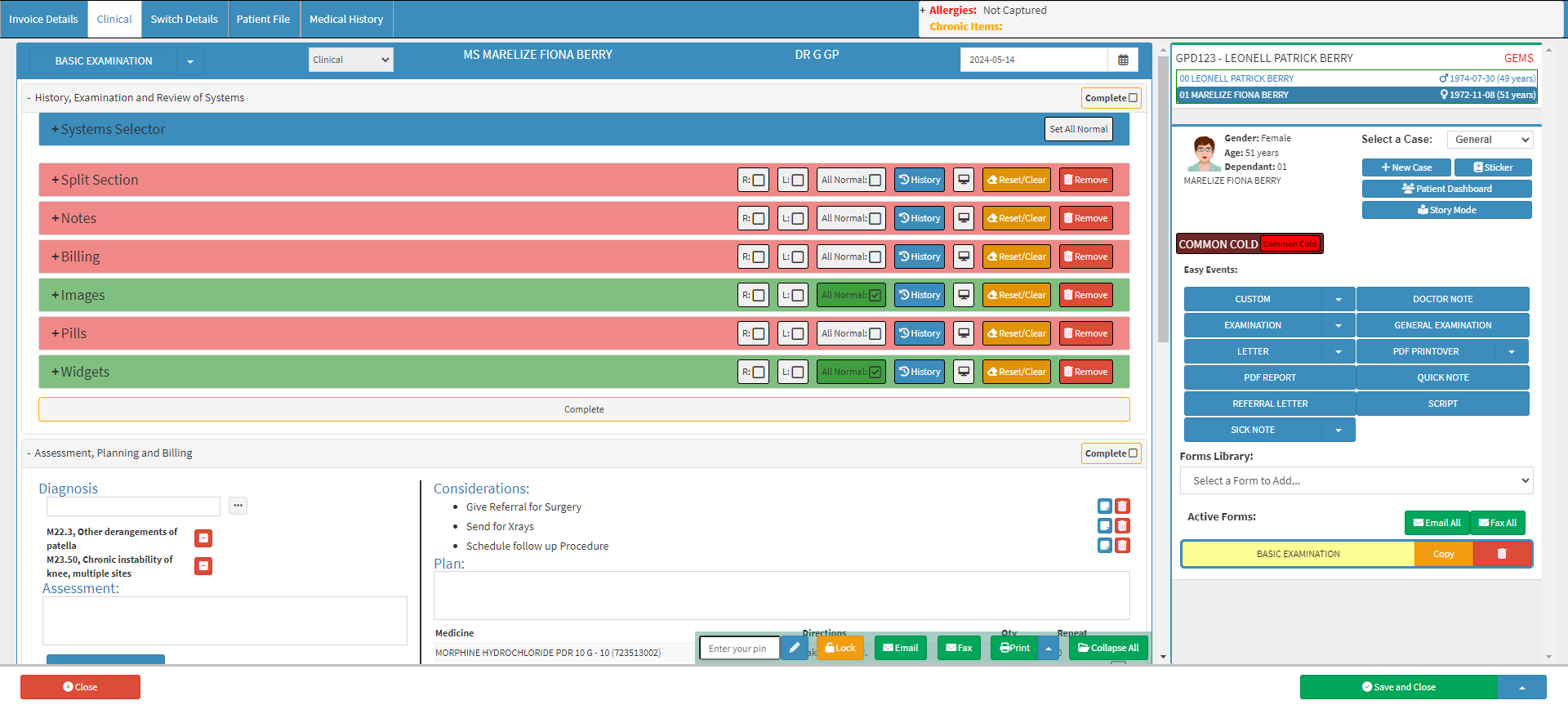Open the diagnosis search ellipsis button
Image resolution: width=1568 pixels, height=705 pixels.
tap(238, 506)
